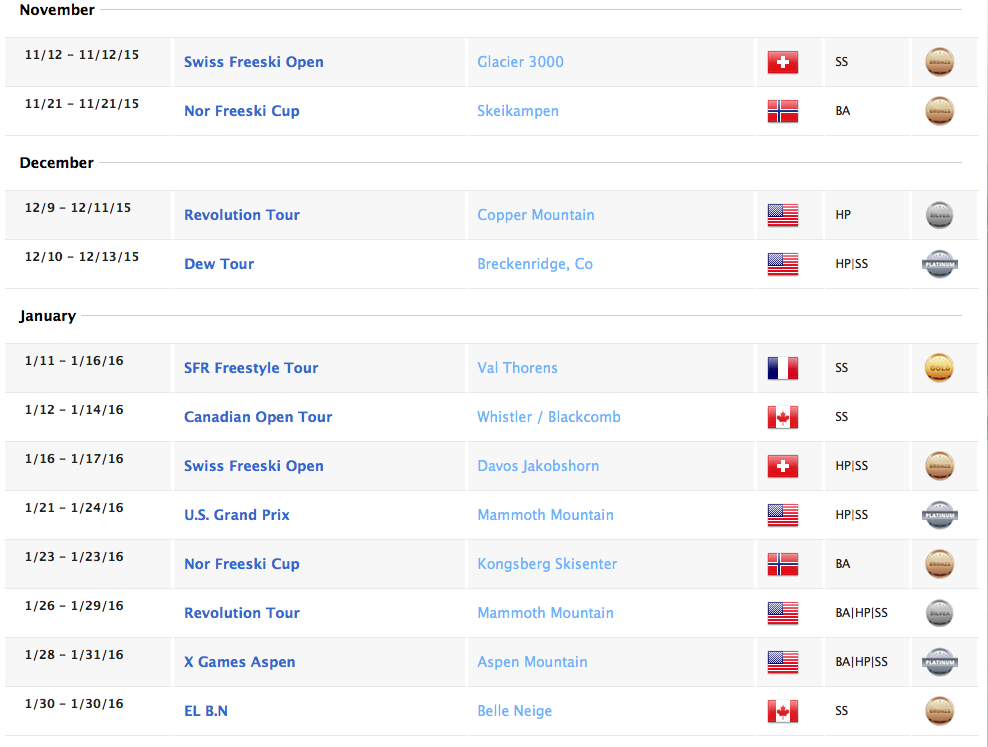Click the gold medal for SFR Freestyle Tour

[939, 368]
